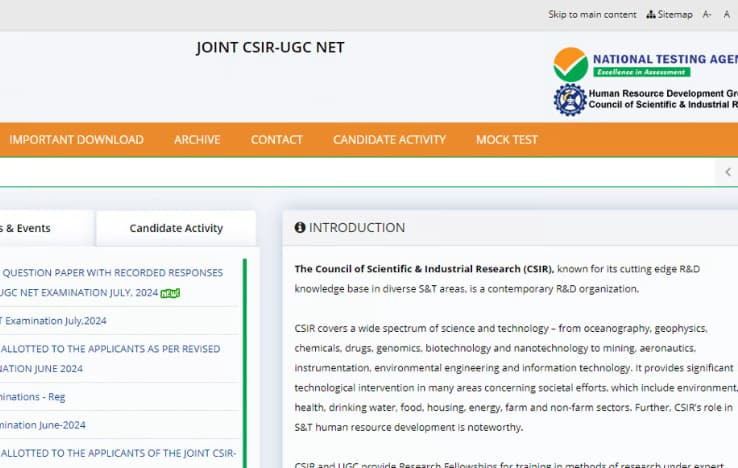Open the Mock Test menu item

point(506,140)
